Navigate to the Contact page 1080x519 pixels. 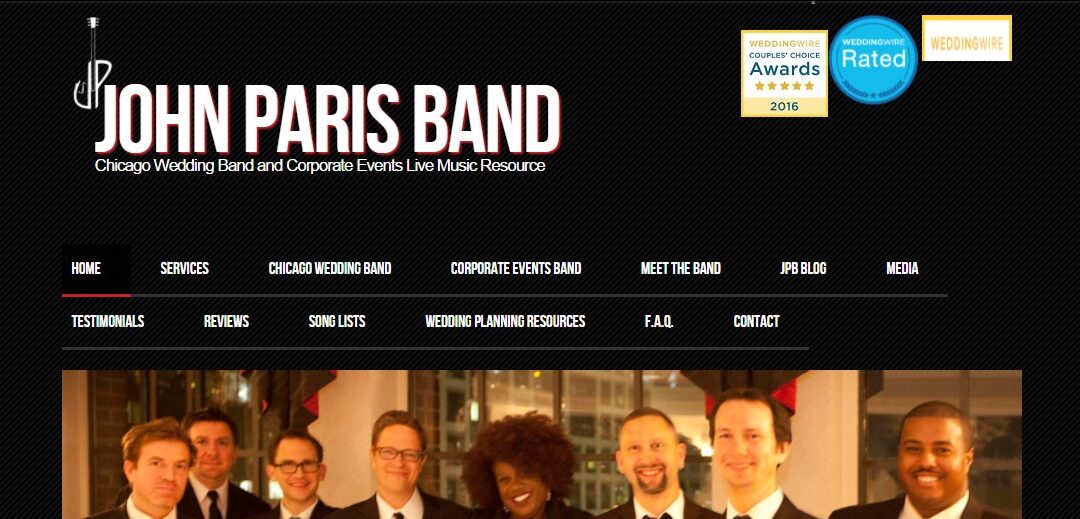pos(756,321)
